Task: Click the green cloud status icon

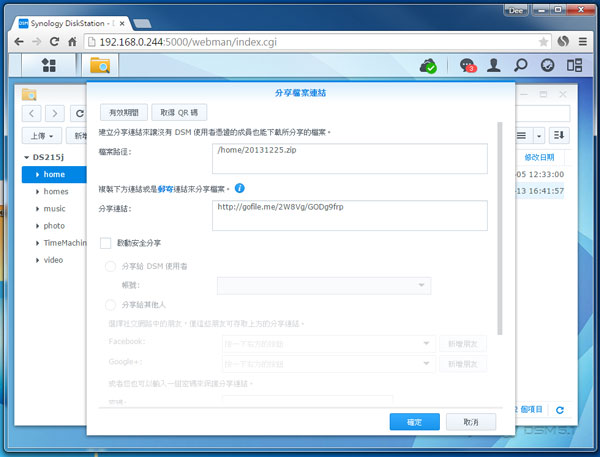Action: pyautogui.click(x=428, y=66)
